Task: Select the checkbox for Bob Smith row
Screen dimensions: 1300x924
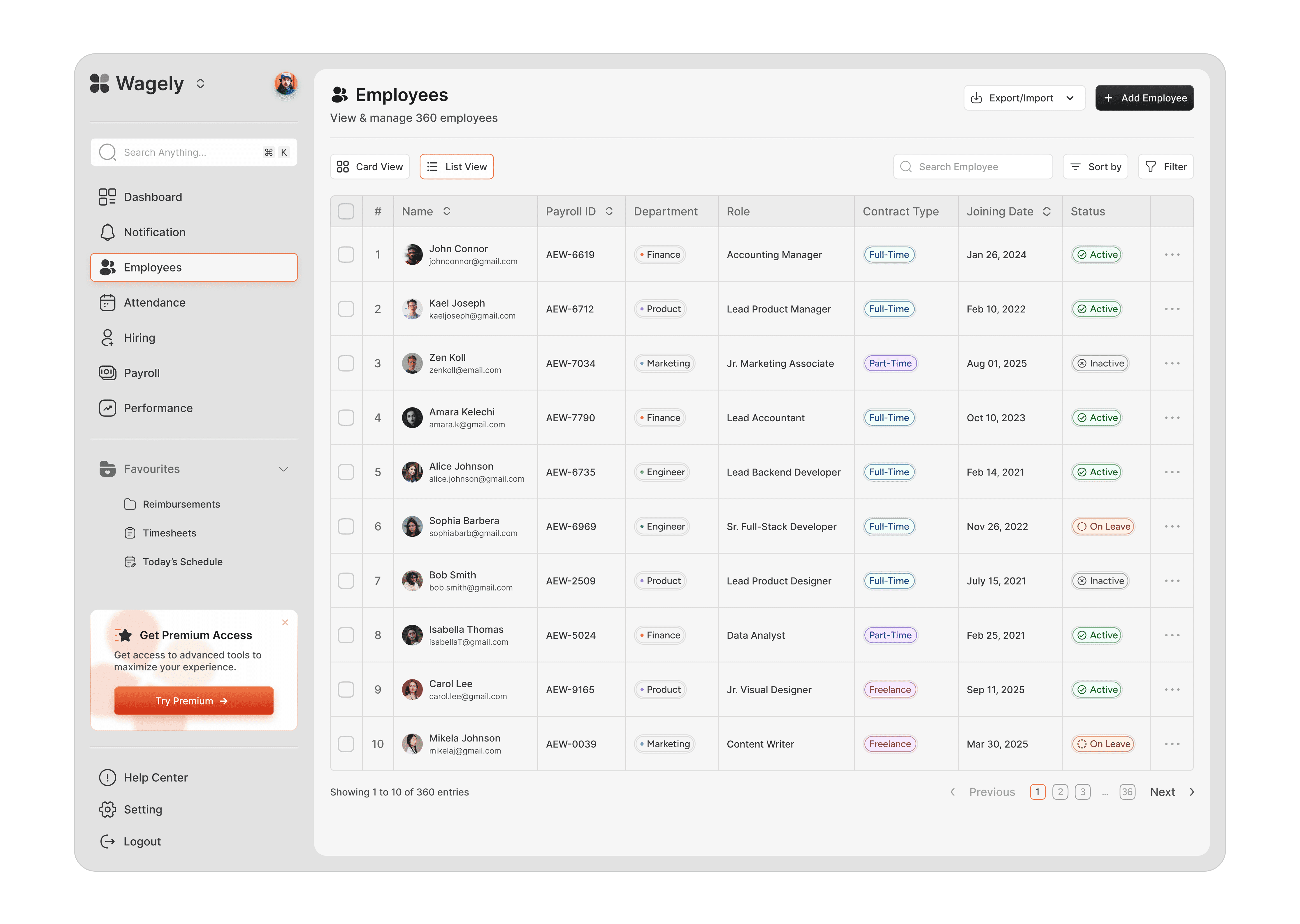Action: pyautogui.click(x=346, y=581)
